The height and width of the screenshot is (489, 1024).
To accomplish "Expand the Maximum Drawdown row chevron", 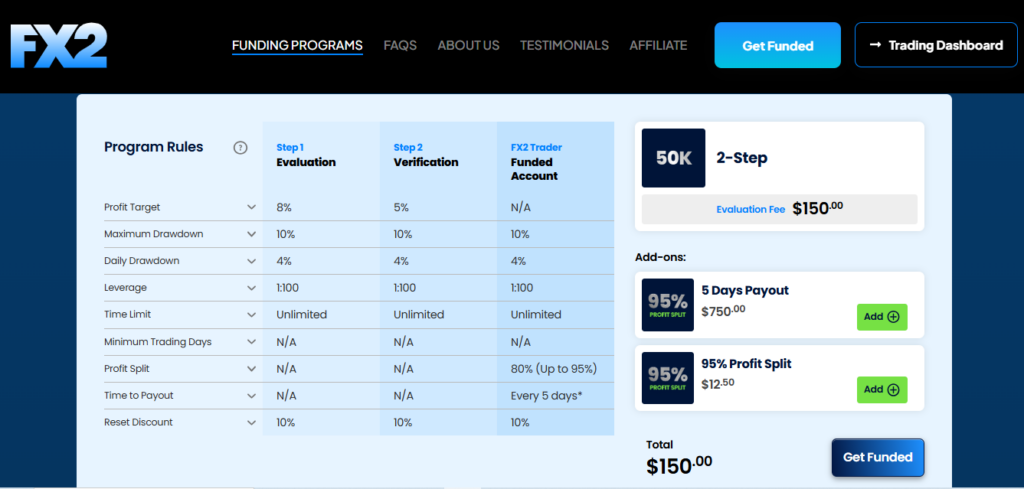I will tap(251, 234).
